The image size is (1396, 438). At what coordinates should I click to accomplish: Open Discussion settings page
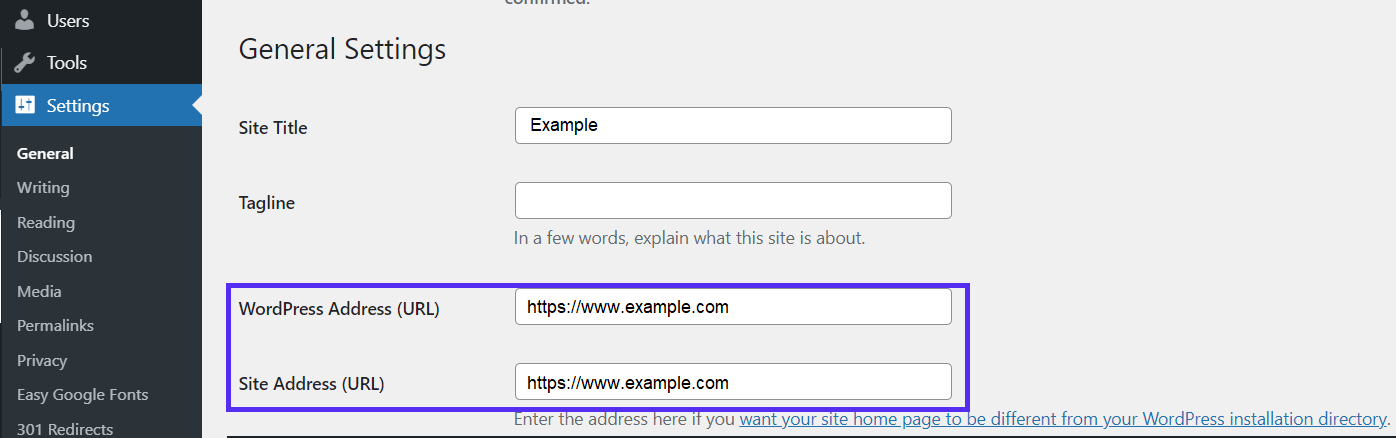pos(54,257)
